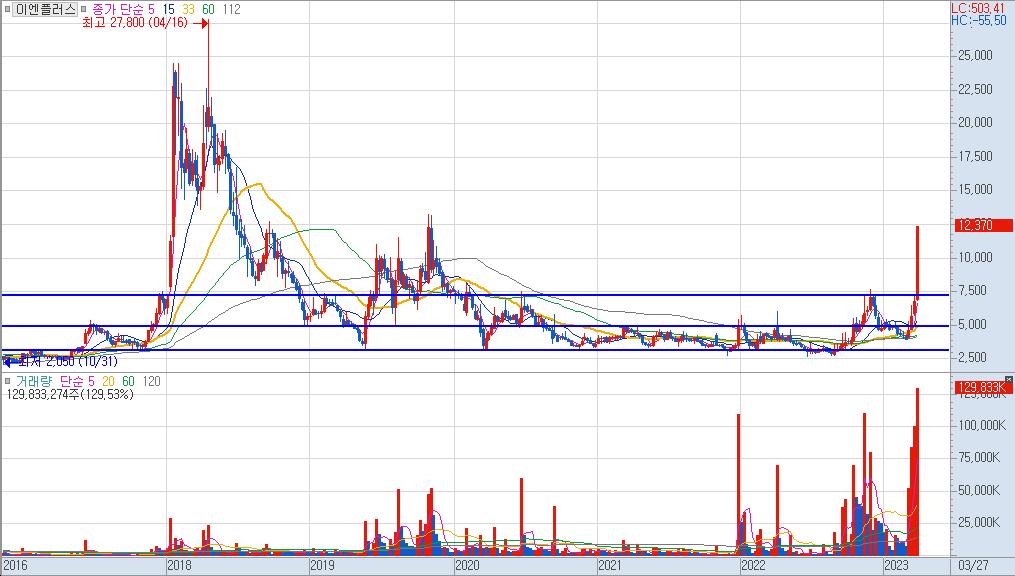Click the 2018 year label on time axis
The height and width of the screenshot is (576, 1015).
click(179, 565)
